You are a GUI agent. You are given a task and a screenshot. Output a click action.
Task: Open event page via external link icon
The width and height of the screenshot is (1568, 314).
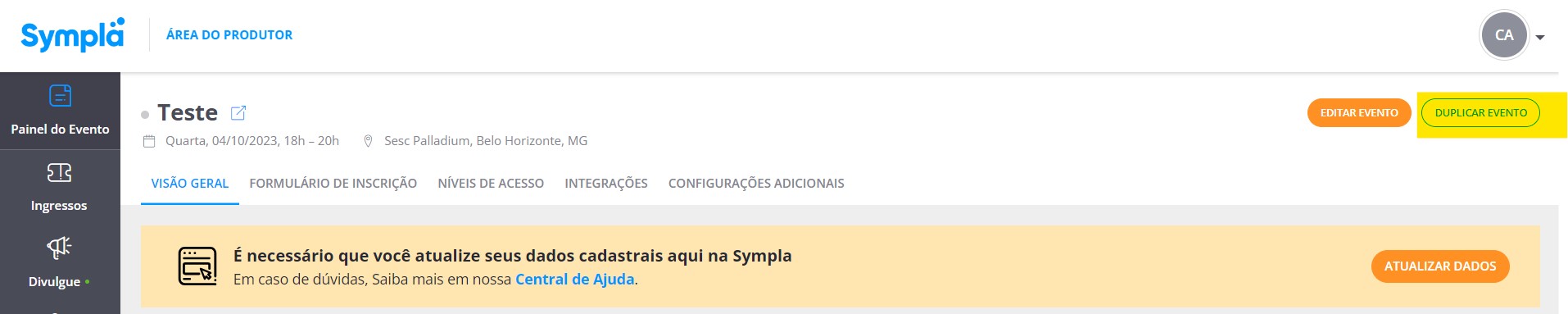pyautogui.click(x=238, y=113)
